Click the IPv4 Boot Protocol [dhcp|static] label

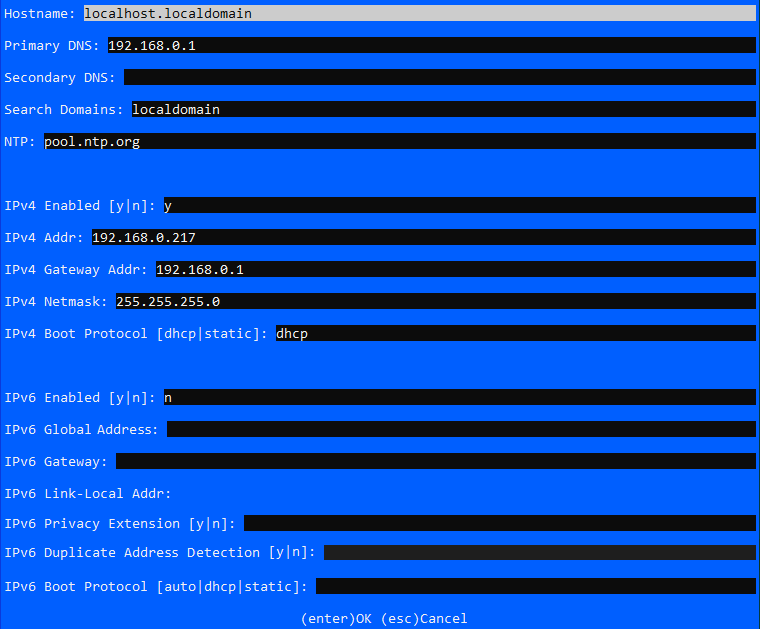[136, 333]
